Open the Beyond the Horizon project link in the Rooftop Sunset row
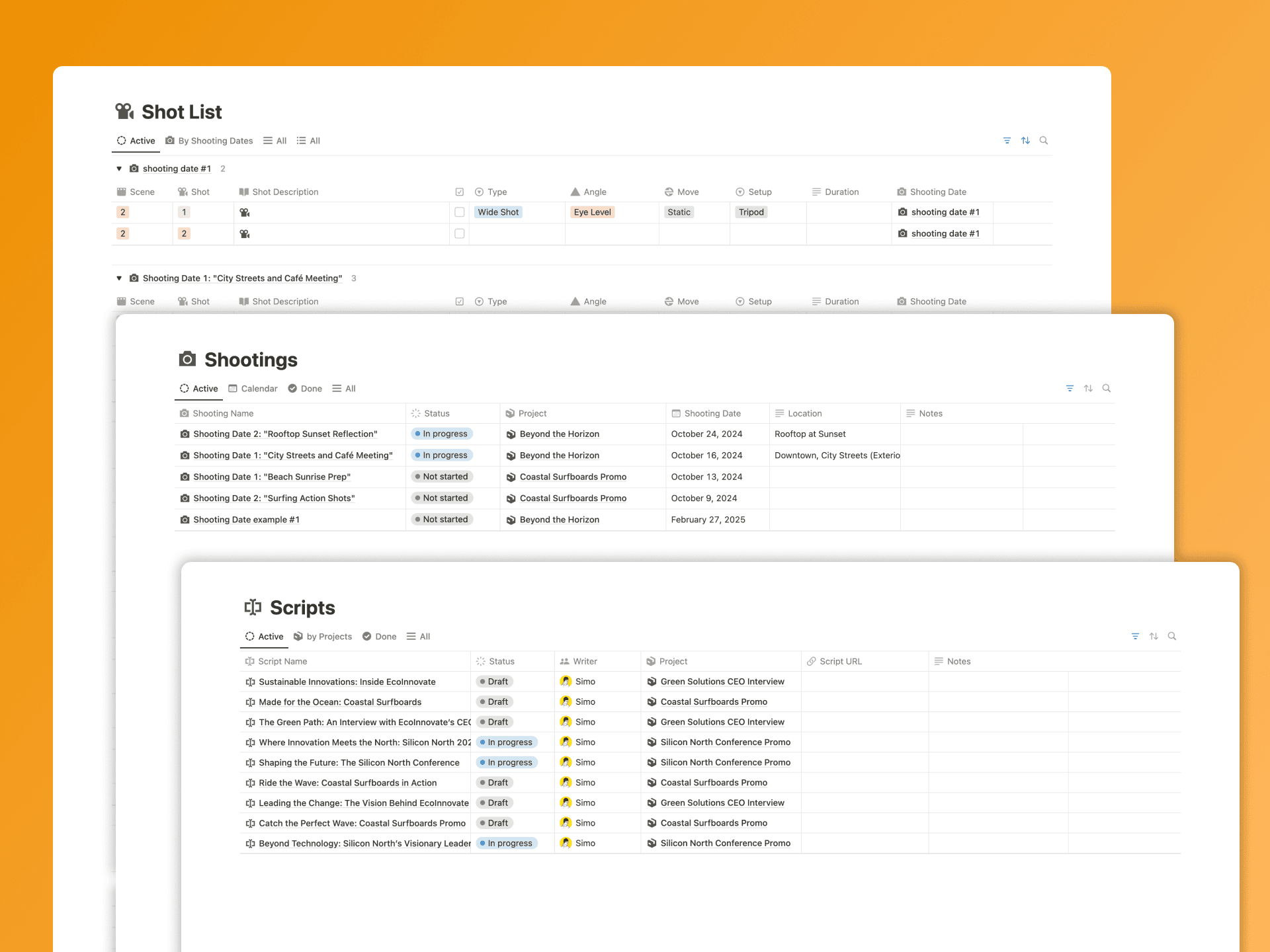1270x952 pixels. click(559, 434)
